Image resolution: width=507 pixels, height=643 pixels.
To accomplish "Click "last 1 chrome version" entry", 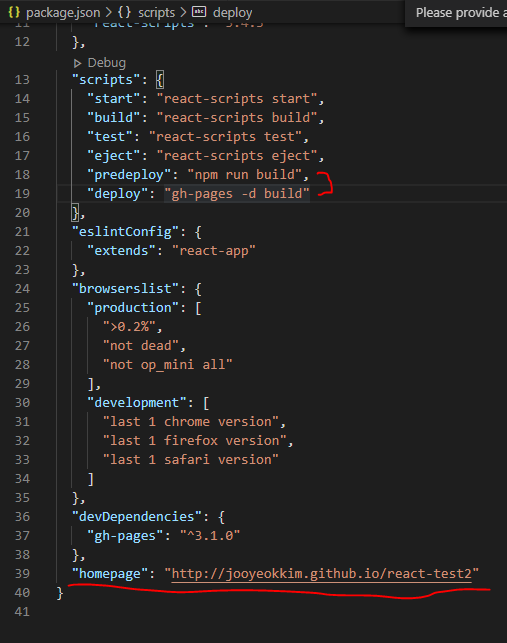I will [x=191, y=422].
